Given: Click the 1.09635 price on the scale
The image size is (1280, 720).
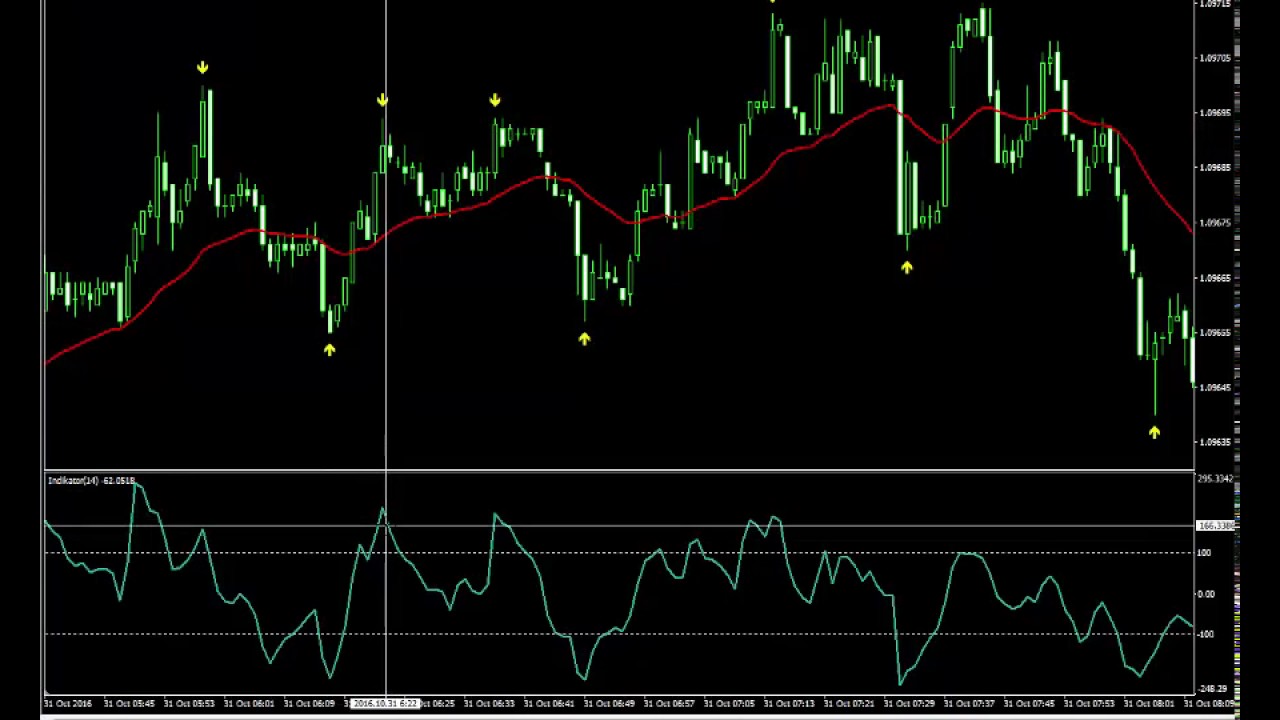Looking at the screenshot, I should tap(1215, 442).
